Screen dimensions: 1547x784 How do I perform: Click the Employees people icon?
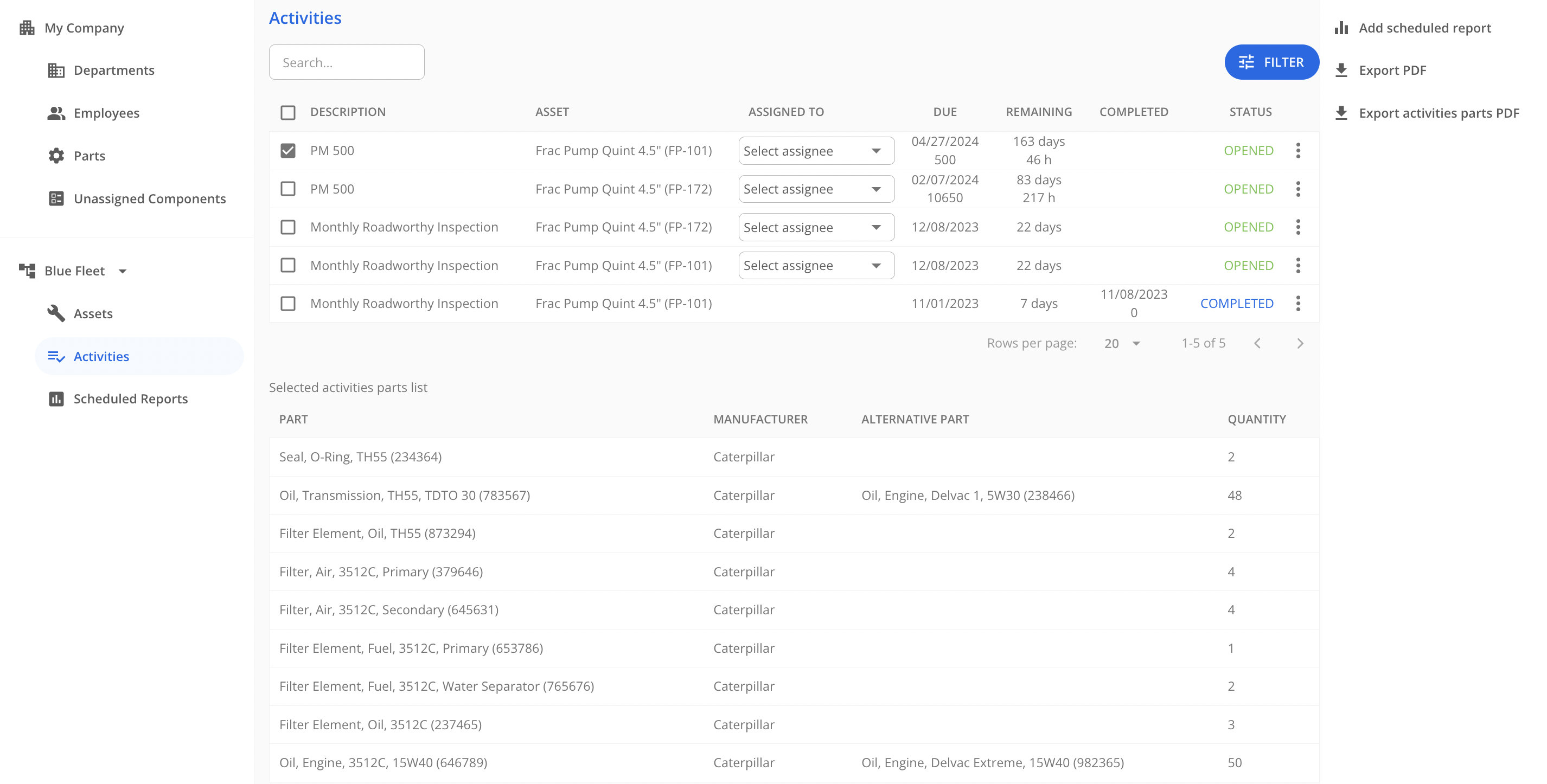(56, 113)
